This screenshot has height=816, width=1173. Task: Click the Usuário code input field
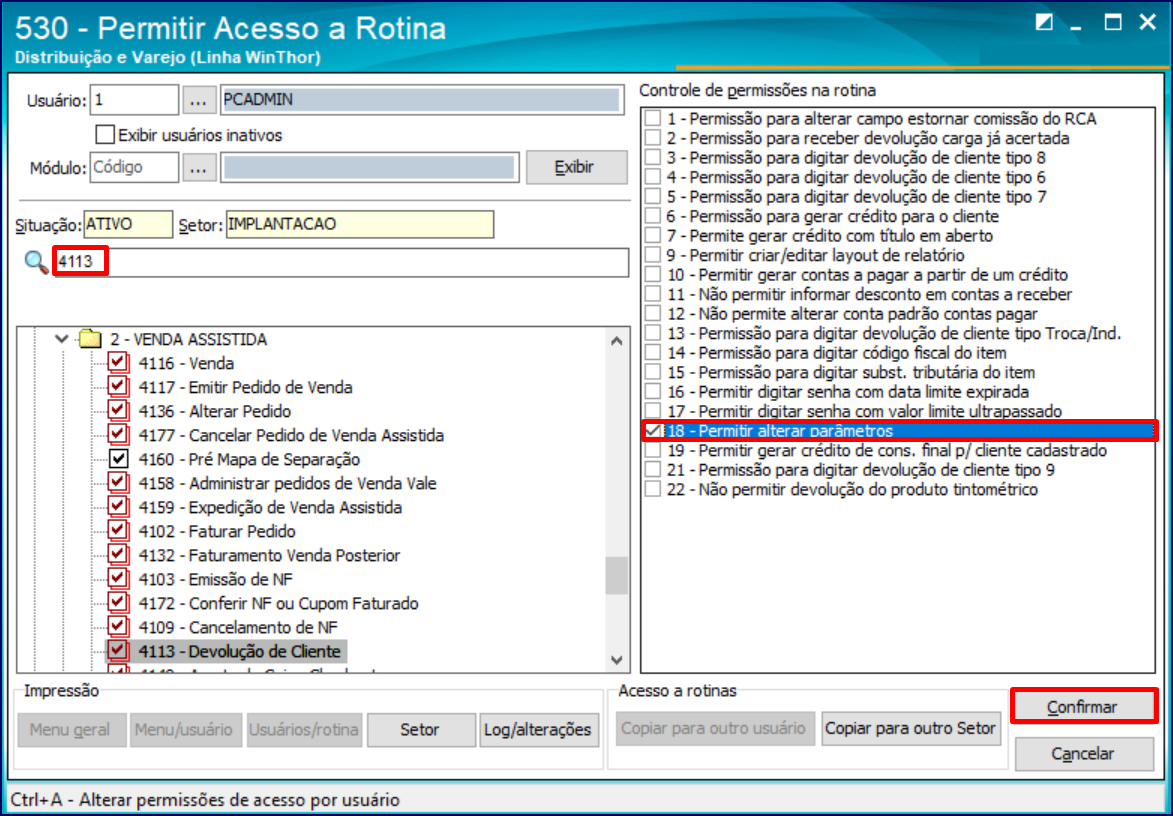134,99
